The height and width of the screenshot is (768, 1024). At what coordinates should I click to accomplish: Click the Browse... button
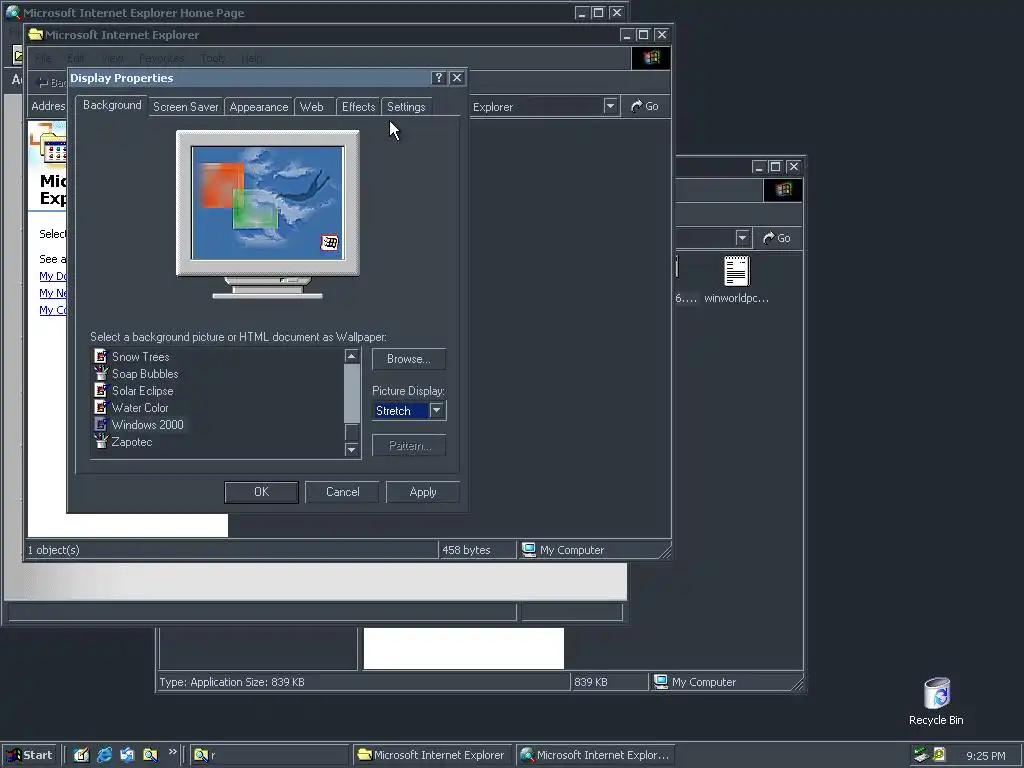409,359
